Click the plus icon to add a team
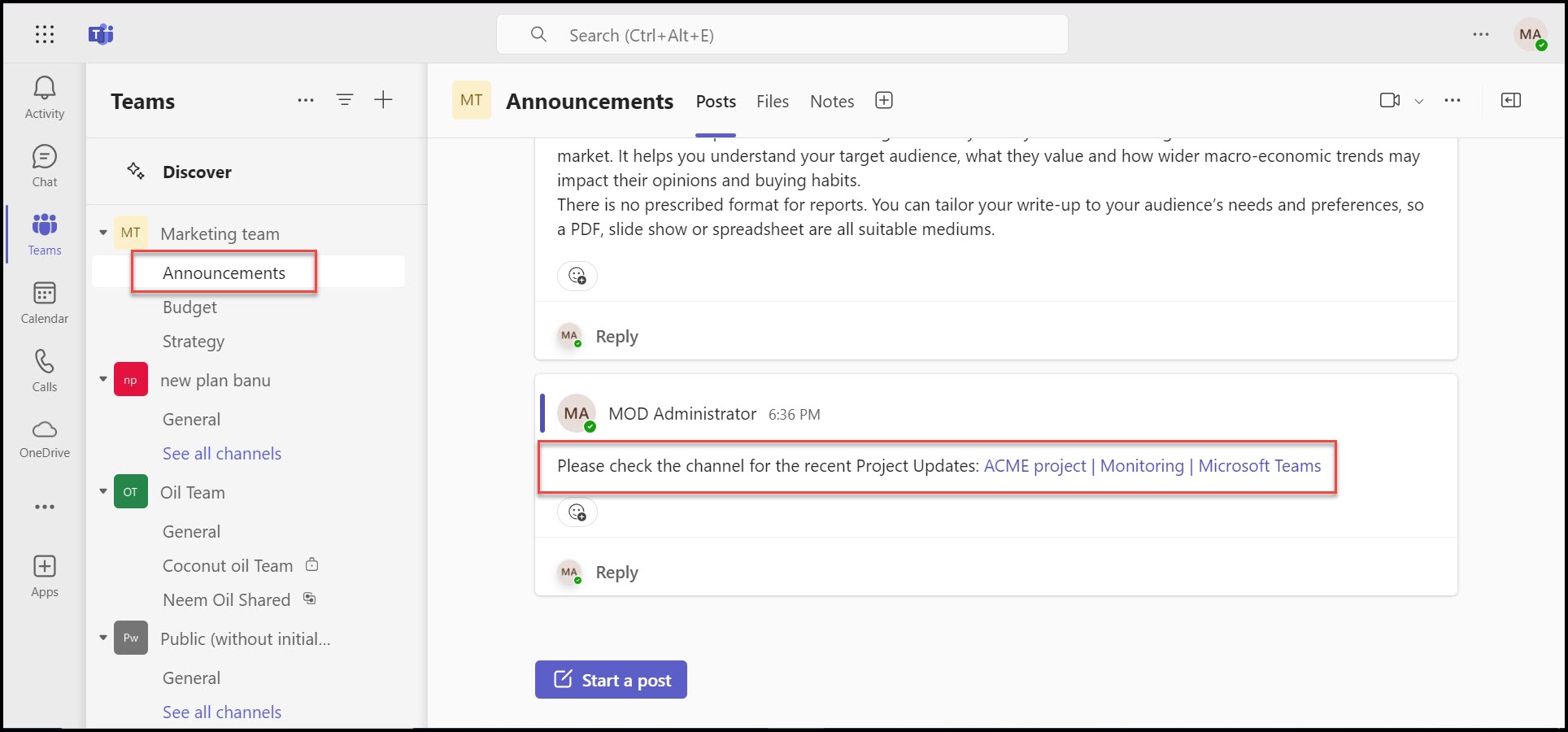 (383, 100)
